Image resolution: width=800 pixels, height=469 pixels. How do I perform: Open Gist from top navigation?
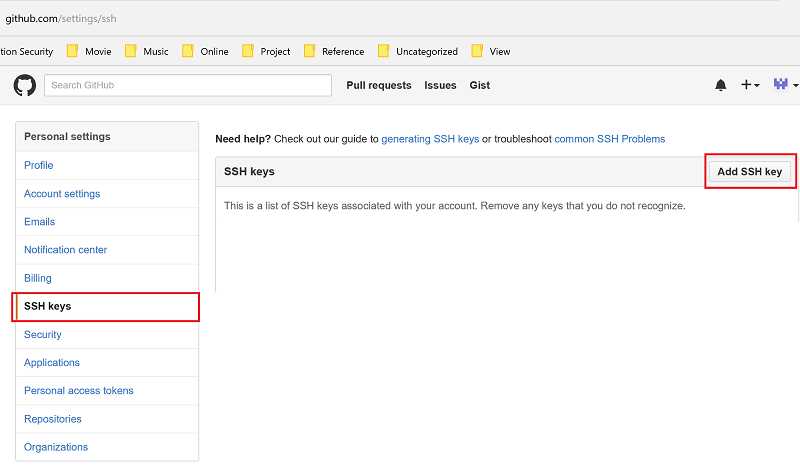[480, 85]
